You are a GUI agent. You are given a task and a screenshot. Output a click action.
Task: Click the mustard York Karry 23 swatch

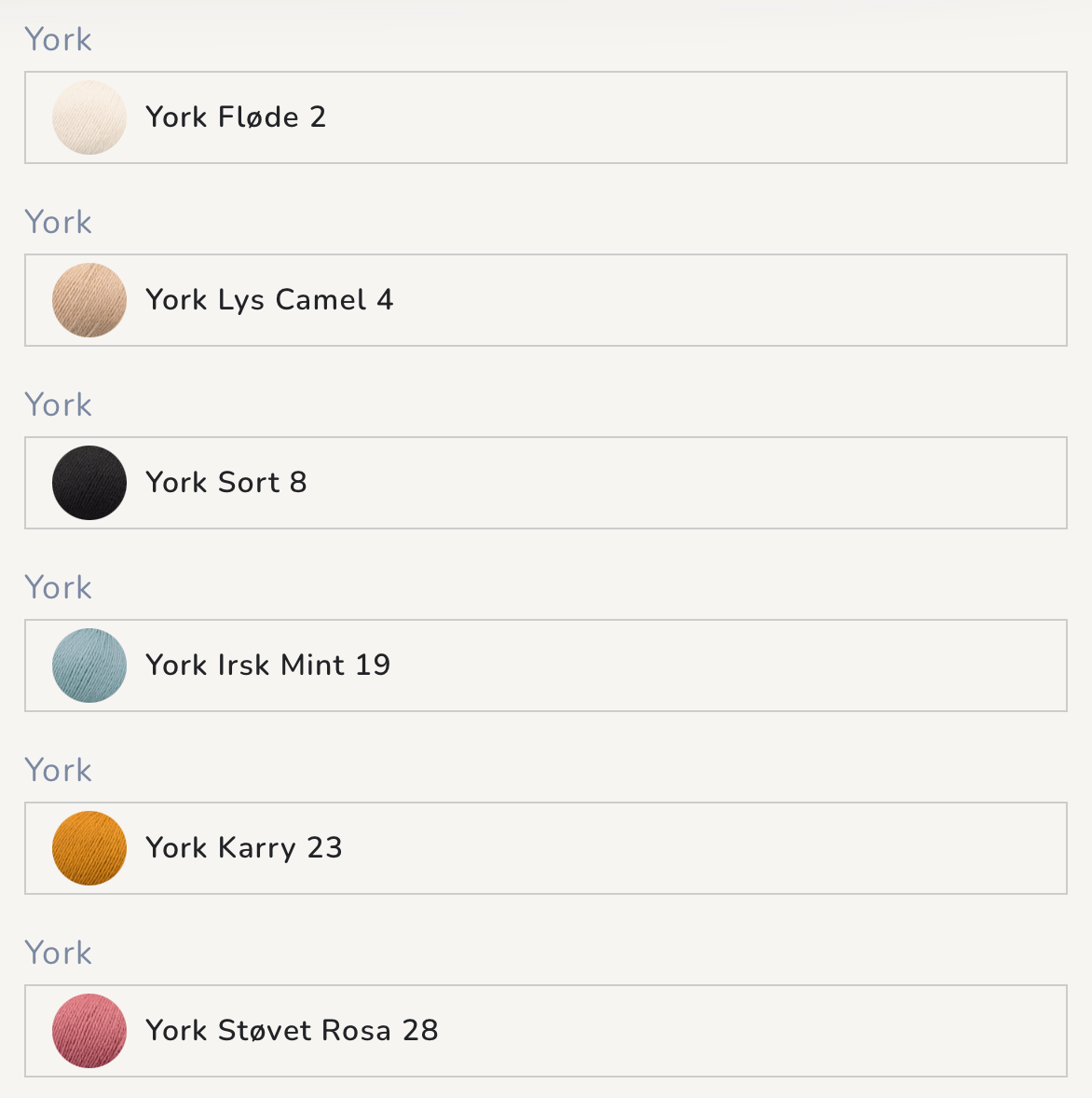click(89, 849)
